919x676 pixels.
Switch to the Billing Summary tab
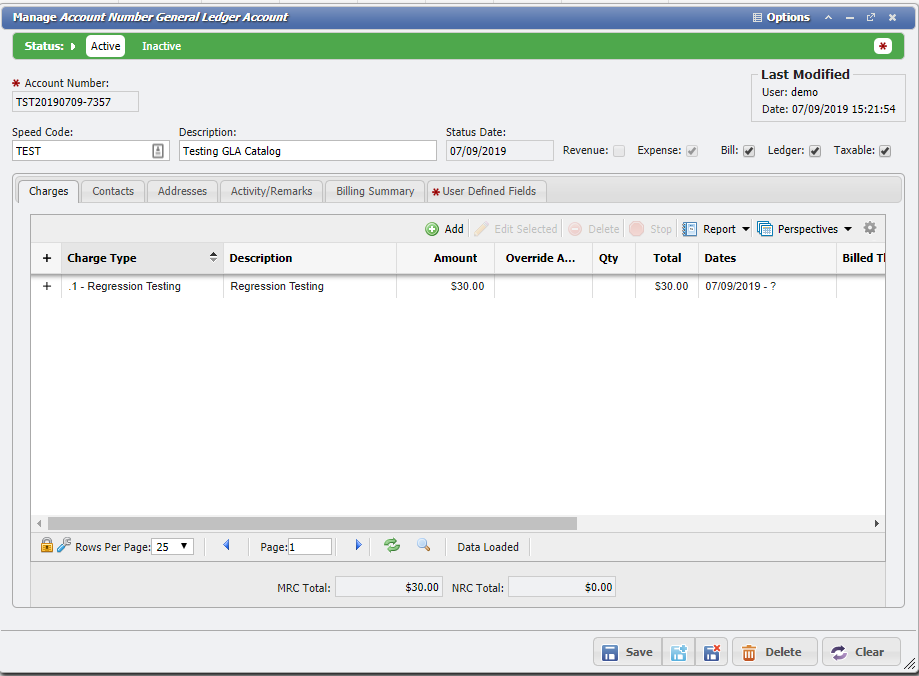click(x=375, y=191)
